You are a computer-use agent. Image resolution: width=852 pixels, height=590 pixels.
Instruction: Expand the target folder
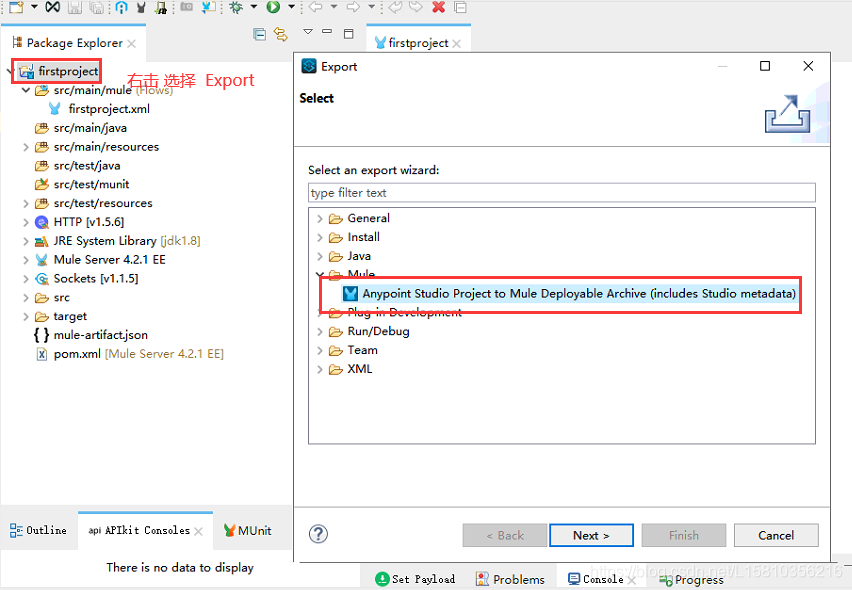[x=26, y=316]
